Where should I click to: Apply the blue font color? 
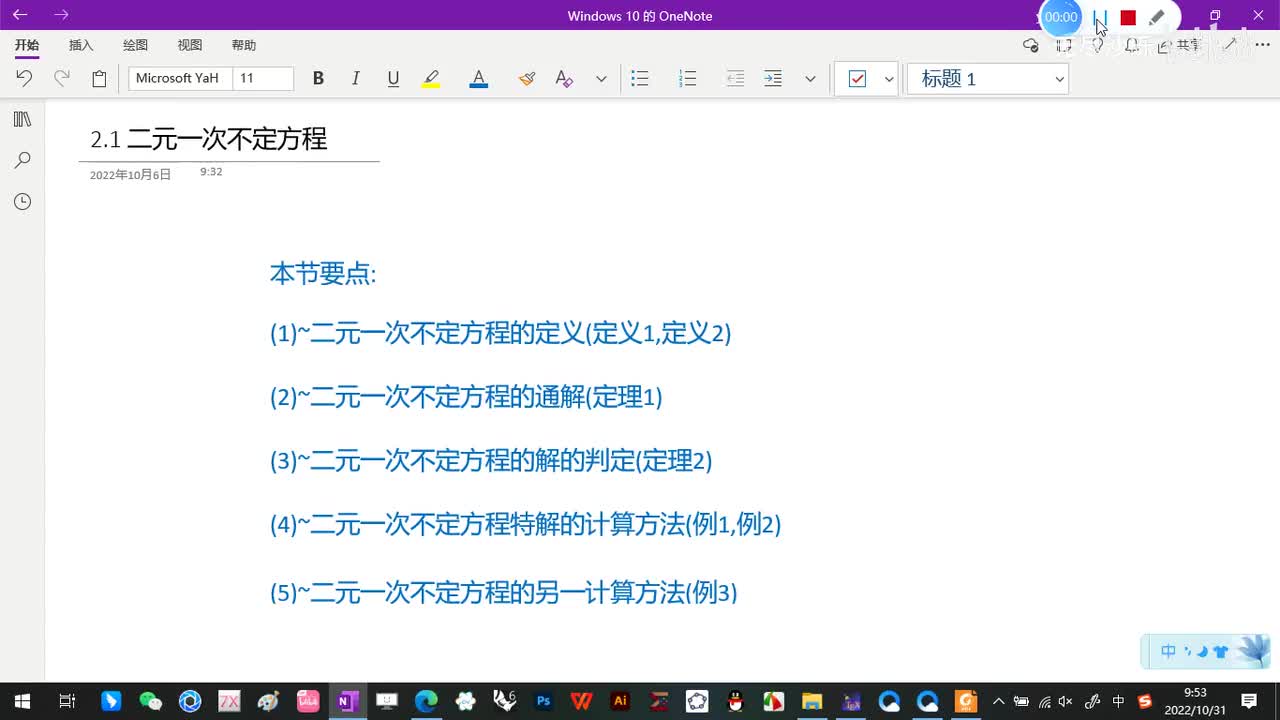point(478,78)
